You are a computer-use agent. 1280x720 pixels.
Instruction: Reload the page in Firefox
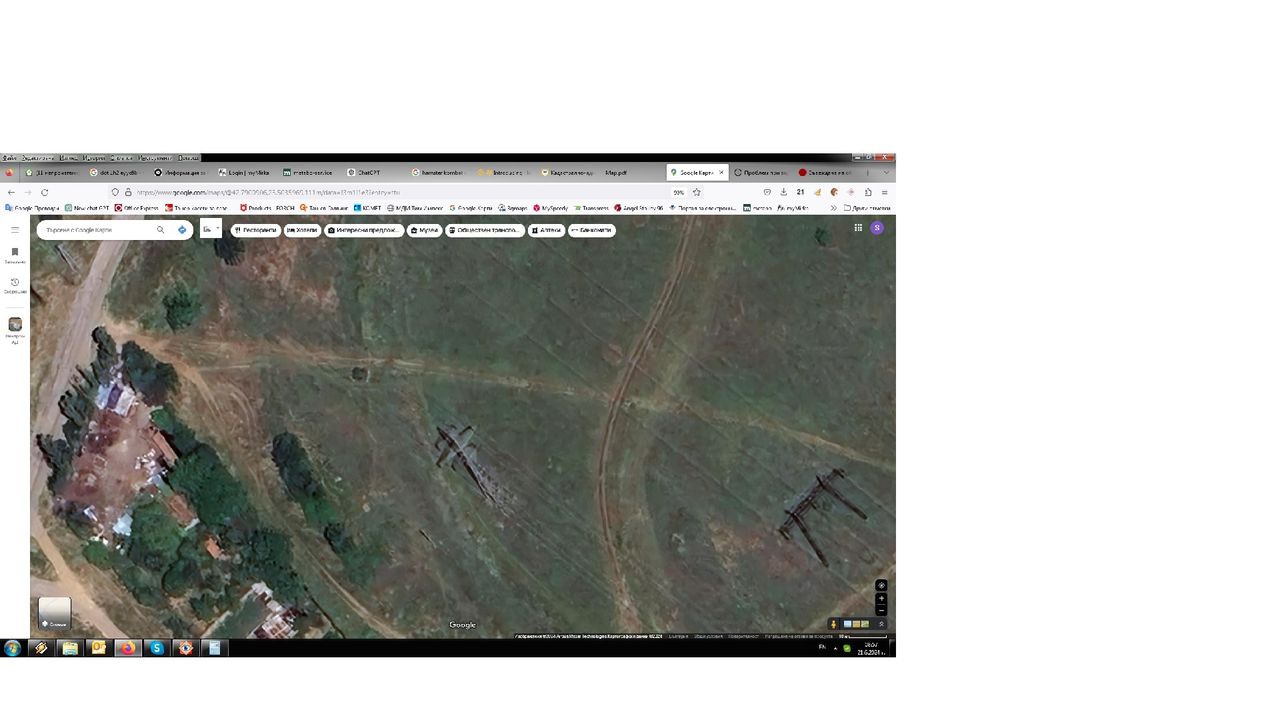[45, 192]
